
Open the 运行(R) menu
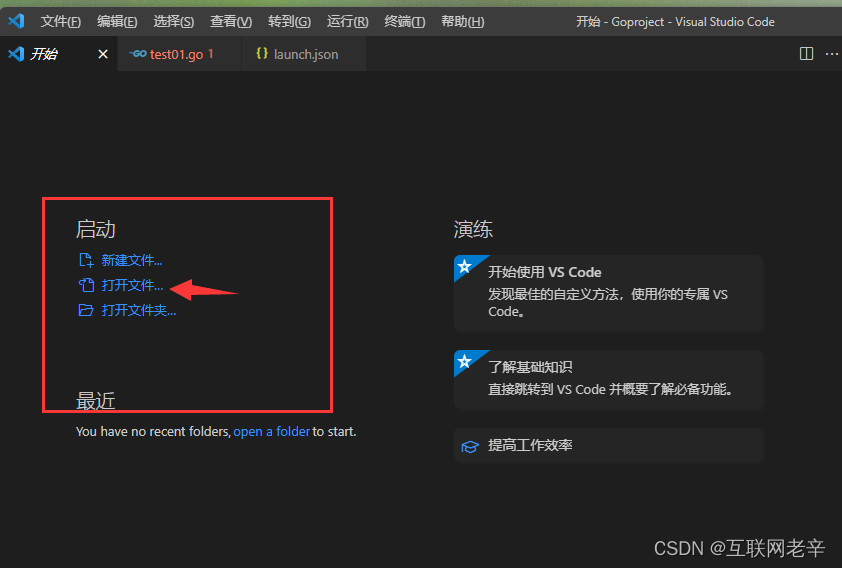[347, 21]
